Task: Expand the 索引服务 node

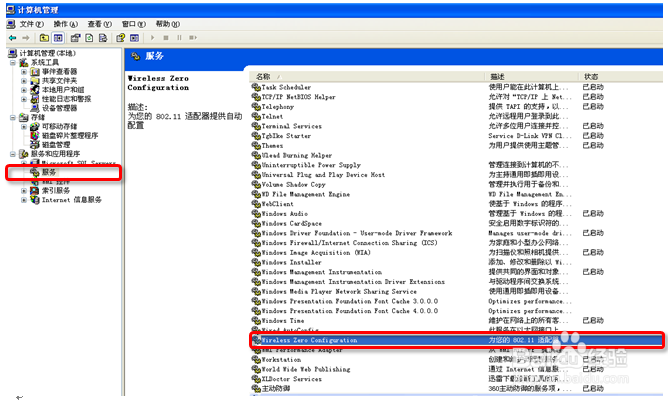Action: click(24, 191)
